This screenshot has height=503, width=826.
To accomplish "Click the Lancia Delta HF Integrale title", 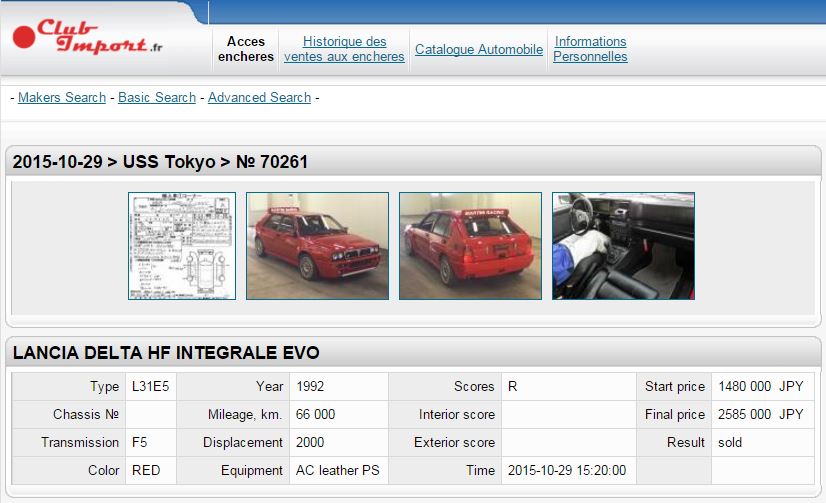I will (x=166, y=353).
